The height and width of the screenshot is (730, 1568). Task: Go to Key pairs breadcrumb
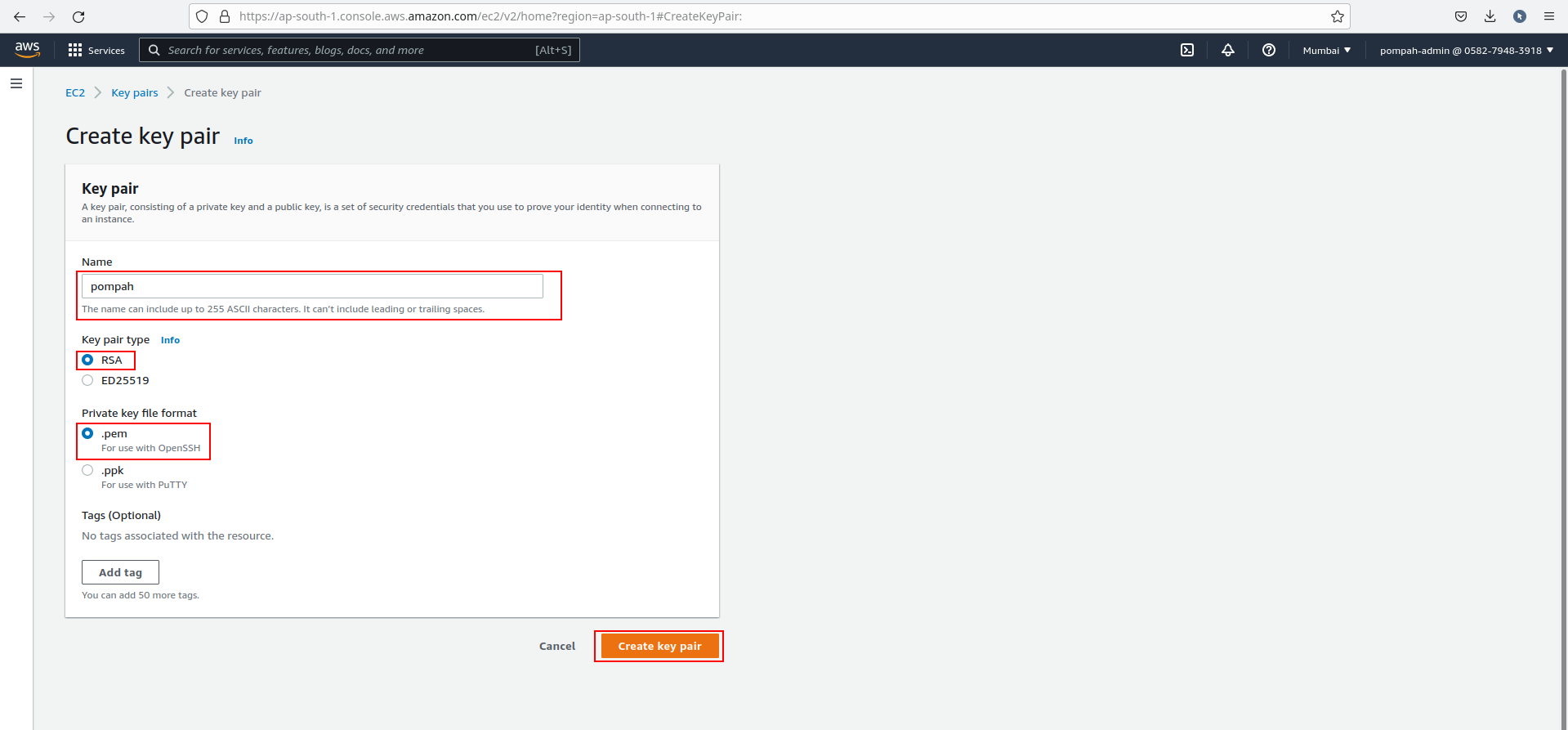point(135,92)
